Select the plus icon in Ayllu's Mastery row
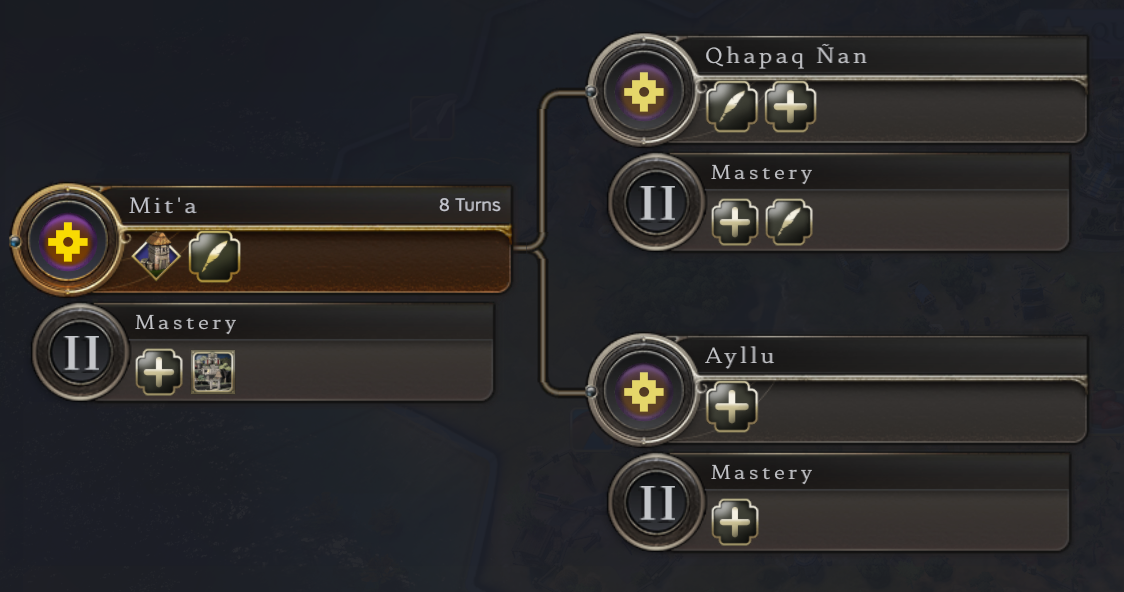The width and height of the screenshot is (1124, 592). pyautogui.click(x=735, y=522)
